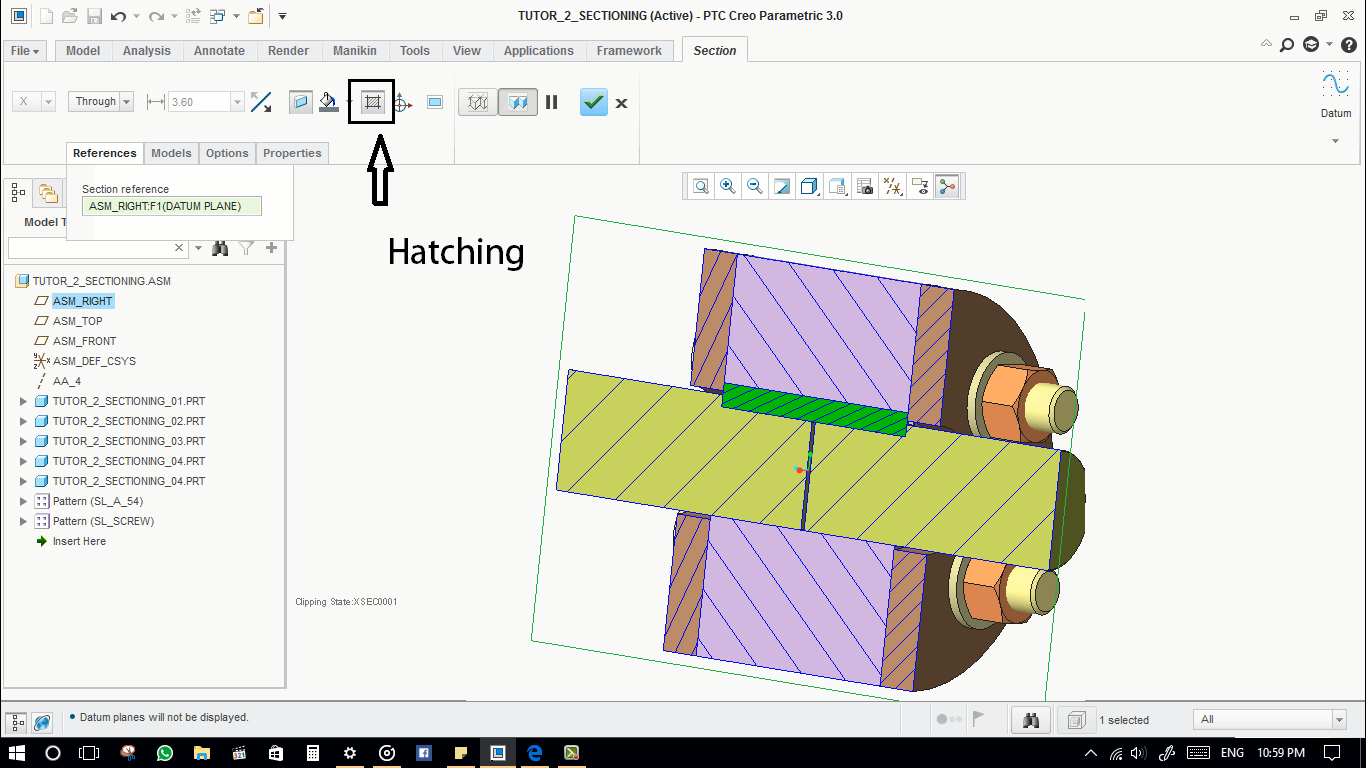Expand the Pattern (SL_SCREW) node
This screenshot has height=768, width=1366.
coord(24,521)
